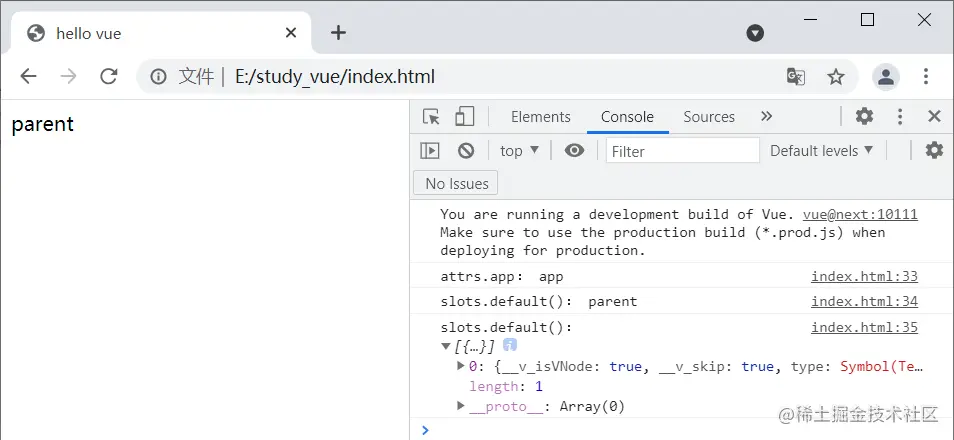Viewport: 954px width, 440px height.
Task: Click the 'length: 1' property row
Action: coord(506,386)
